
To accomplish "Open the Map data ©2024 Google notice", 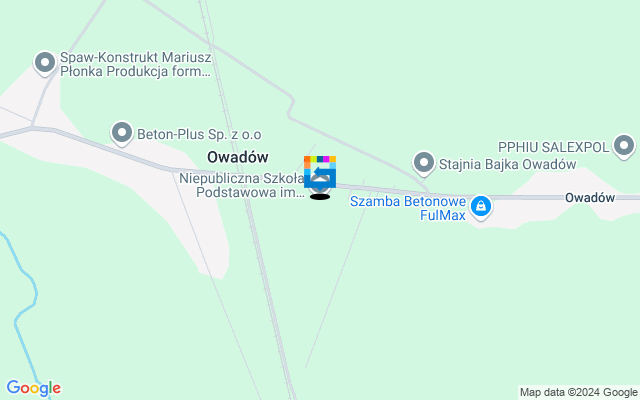I will [579, 393].
